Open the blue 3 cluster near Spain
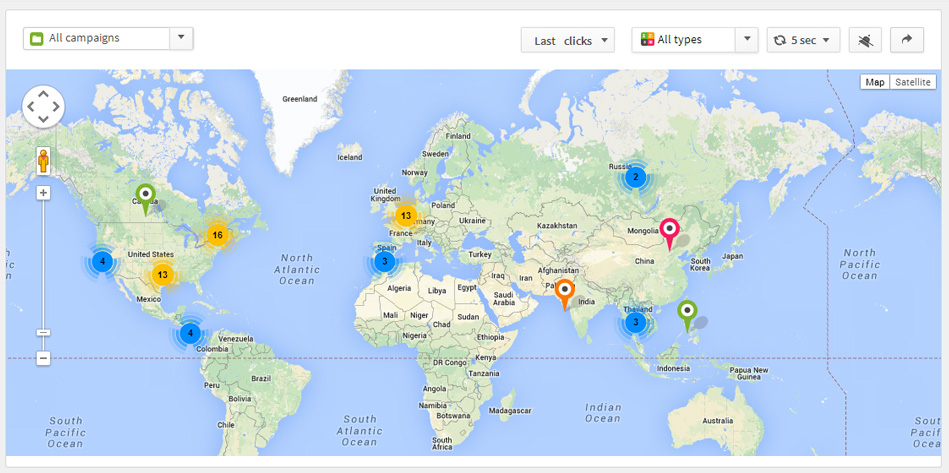 click(x=384, y=262)
